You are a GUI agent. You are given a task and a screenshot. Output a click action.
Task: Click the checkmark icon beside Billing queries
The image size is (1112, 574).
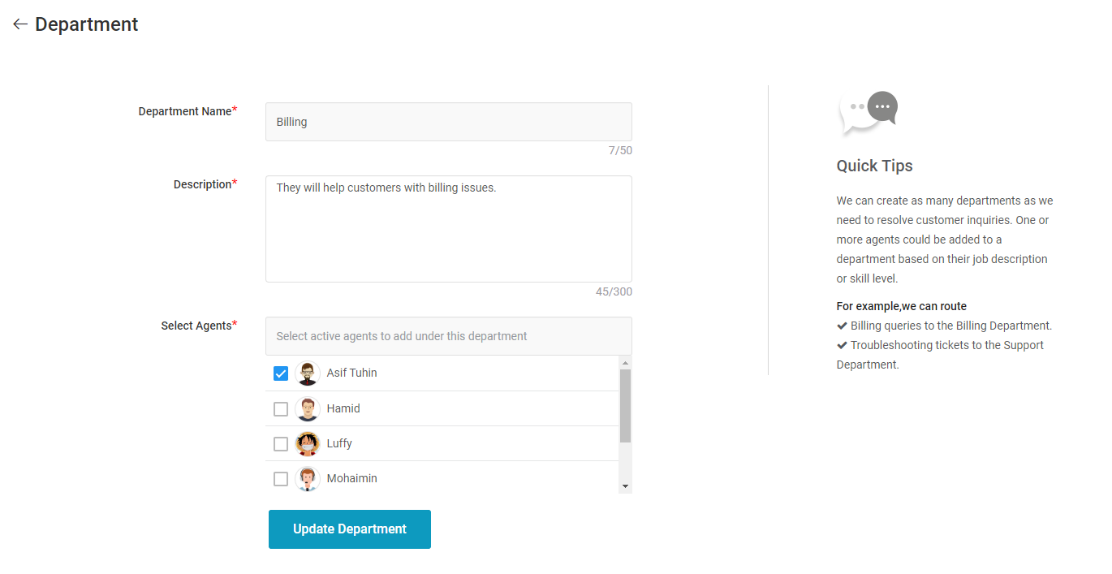[x=842, y=326]
